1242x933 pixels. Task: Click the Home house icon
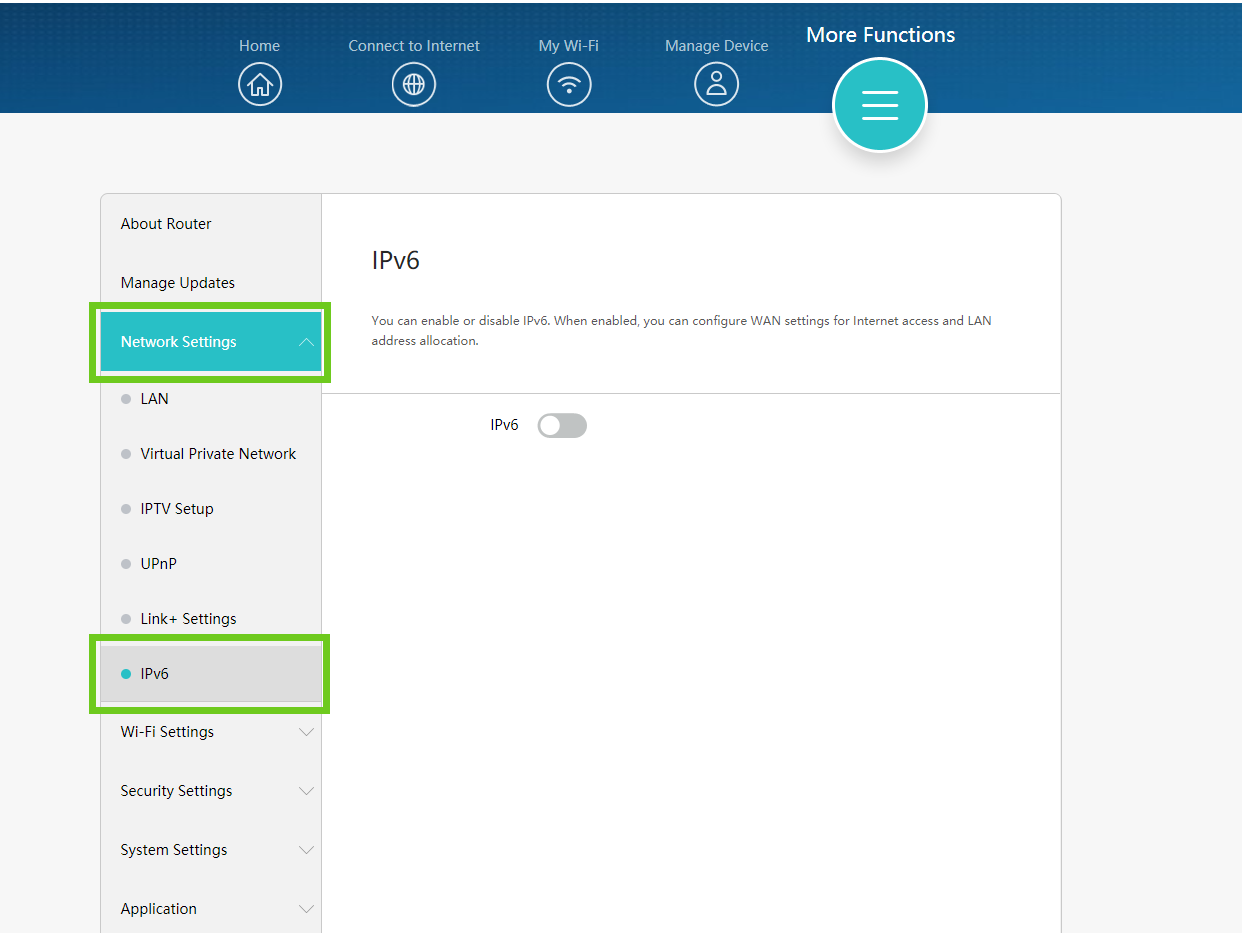tap(260, 85)
